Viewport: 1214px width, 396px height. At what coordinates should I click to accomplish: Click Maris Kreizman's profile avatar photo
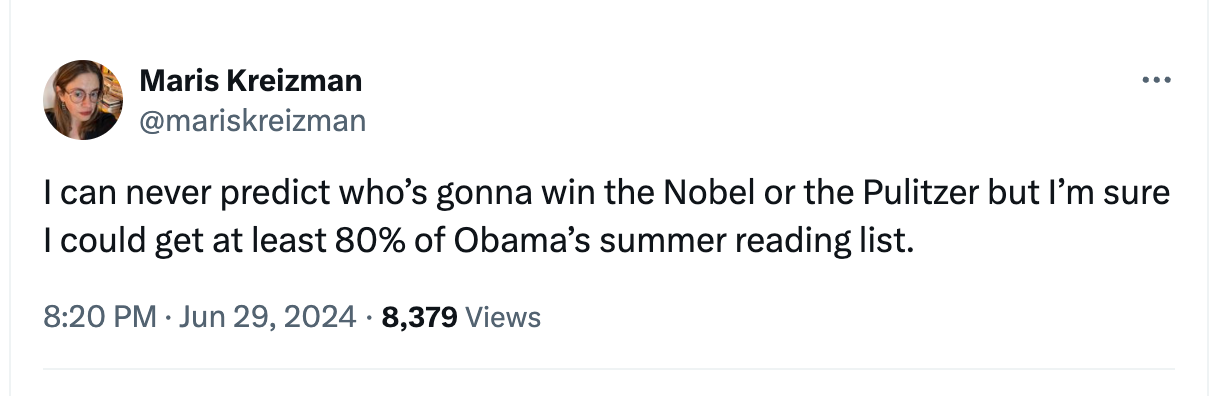pos(82,100)
